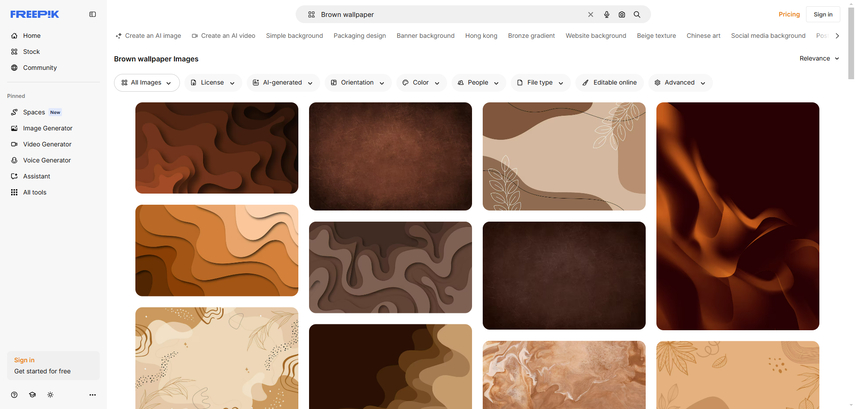Open help question-mark icon
855x409 pixels.
click(x=14, y=395)
